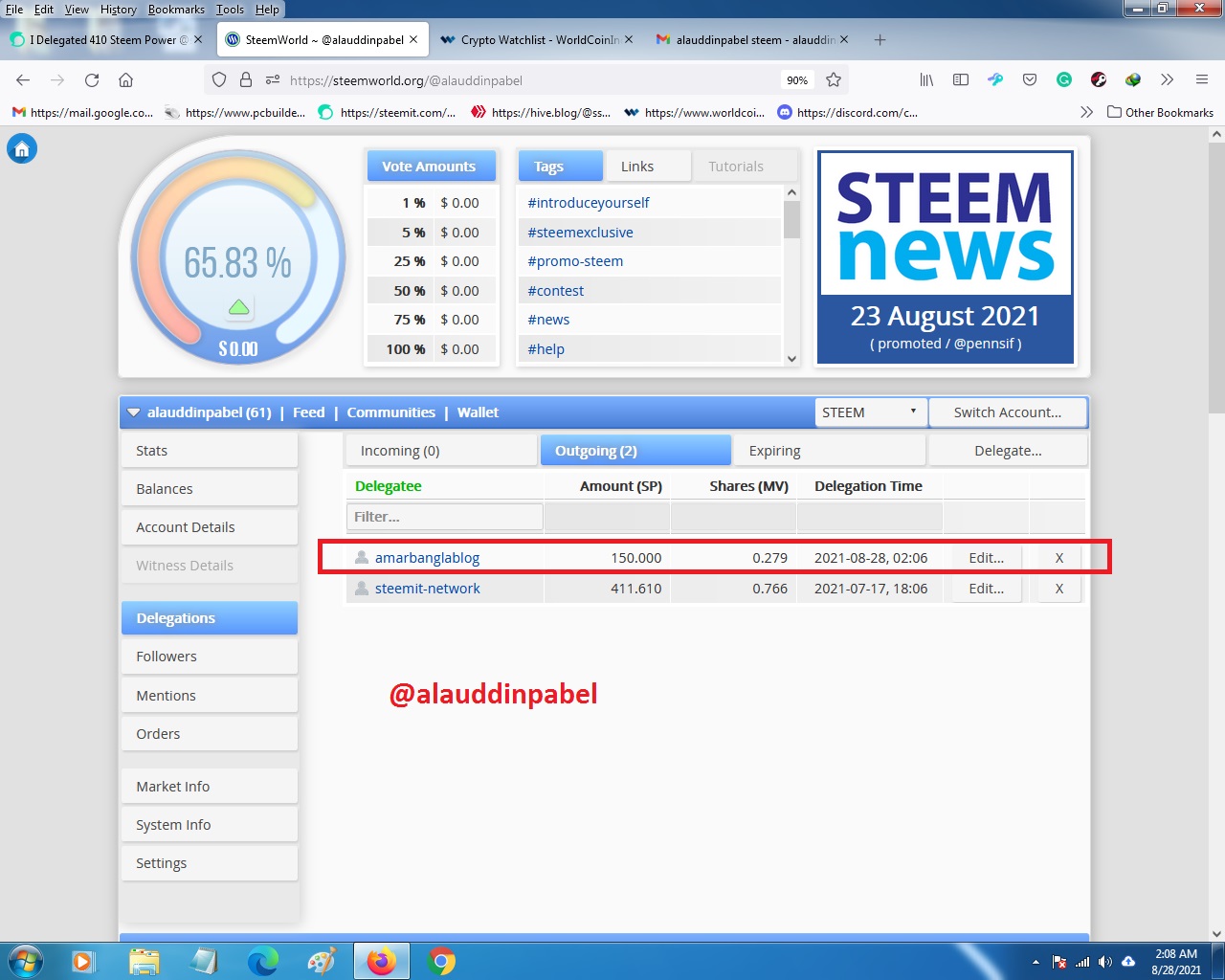Image resolution: width=1225 pixels, height=980 pixels.
Task: Launch Microsoft Edge from the taskbar
Action: (x=262, y=961)
